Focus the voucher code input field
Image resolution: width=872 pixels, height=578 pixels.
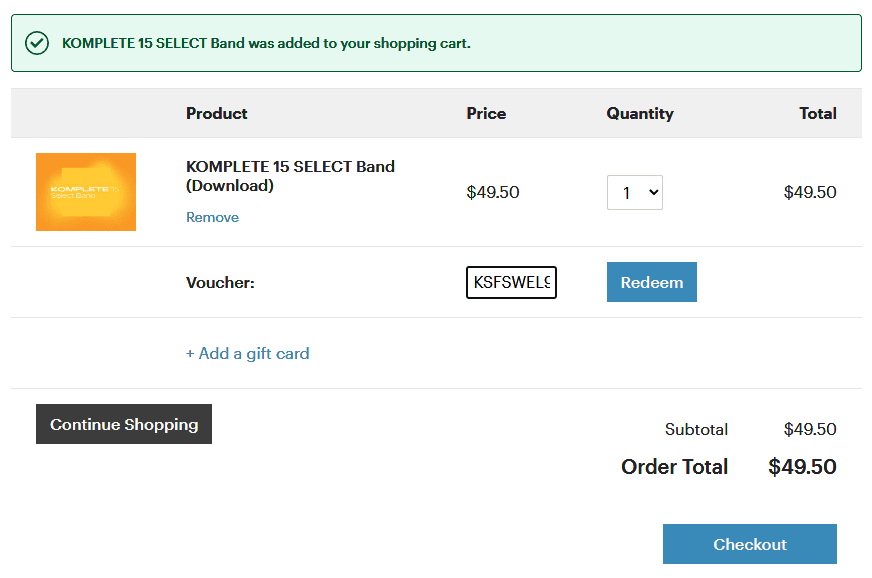point(511,283)
